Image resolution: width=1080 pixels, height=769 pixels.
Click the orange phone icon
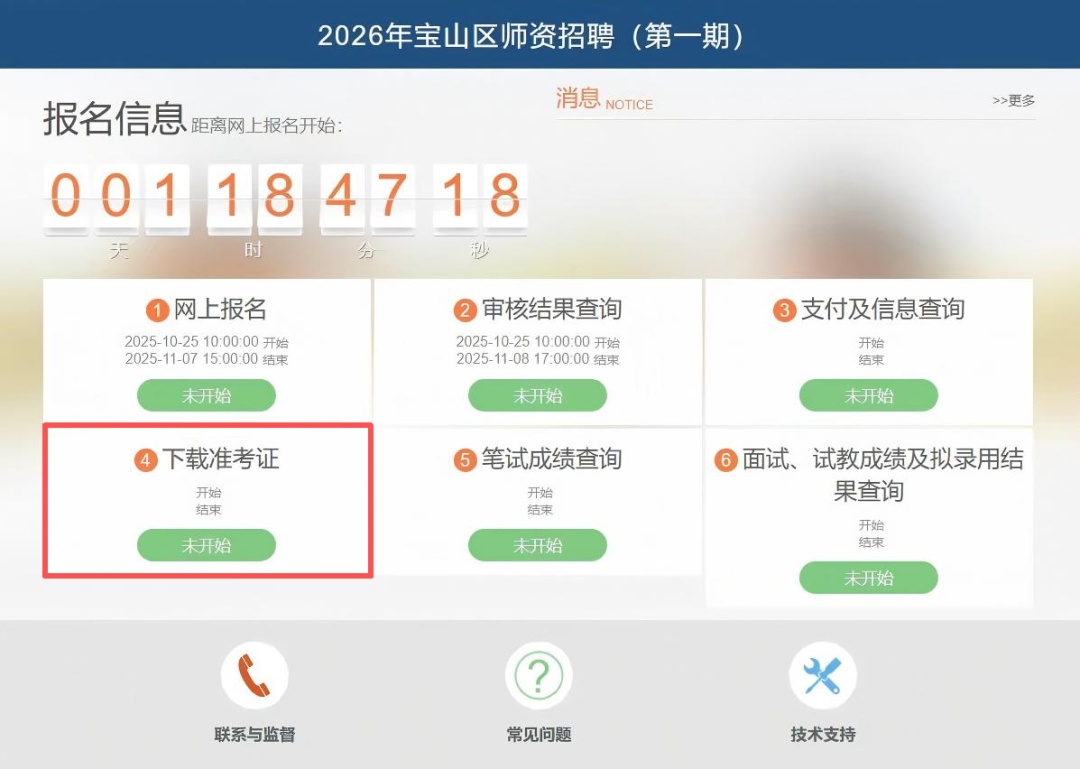(254, 676)
